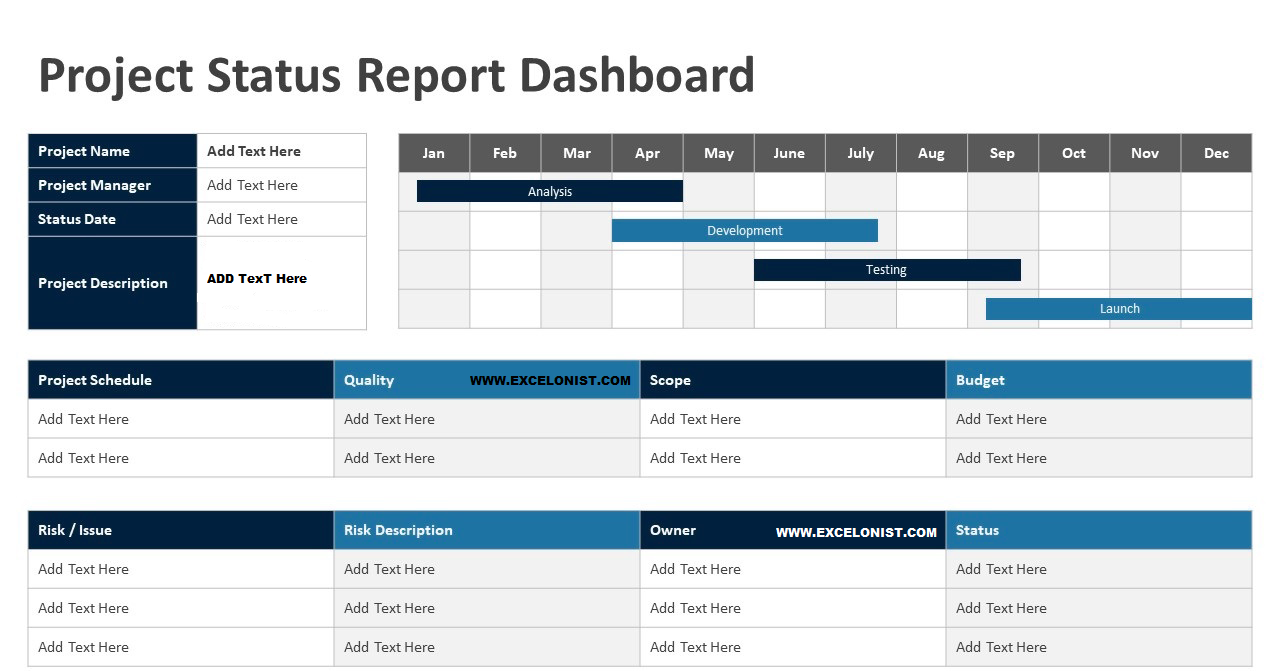Select first Add Text Here under Status column
The height and width of the screenshot is (671, 1280).
(x=1001, y=569)
